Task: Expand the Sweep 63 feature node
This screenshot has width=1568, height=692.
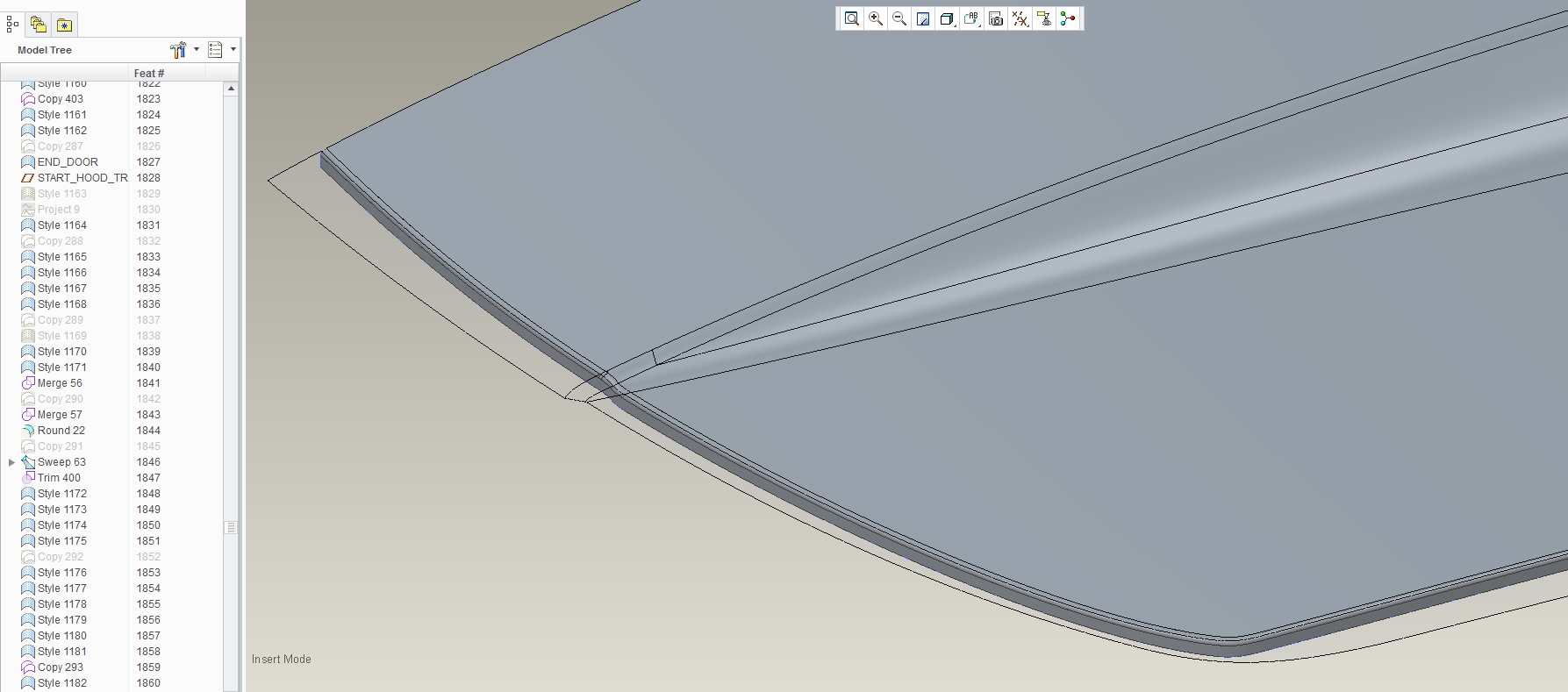Action: click(x=11, y=462)
